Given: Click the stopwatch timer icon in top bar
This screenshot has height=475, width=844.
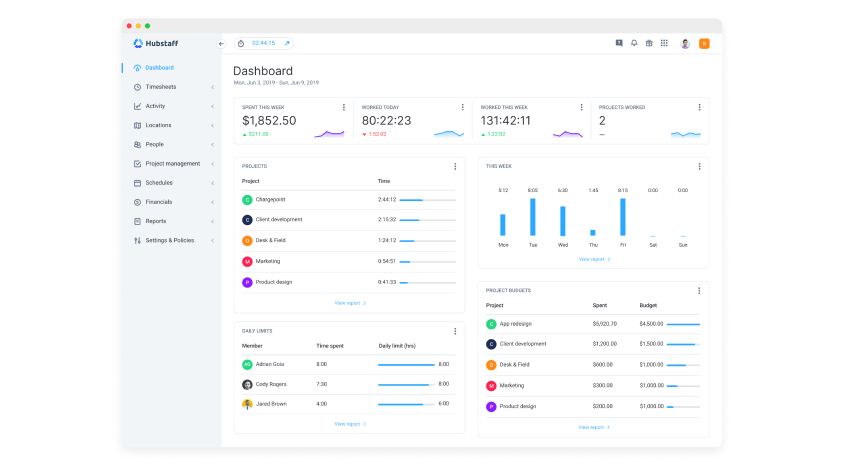Looking at the screenshot, I should click(241, 44).
